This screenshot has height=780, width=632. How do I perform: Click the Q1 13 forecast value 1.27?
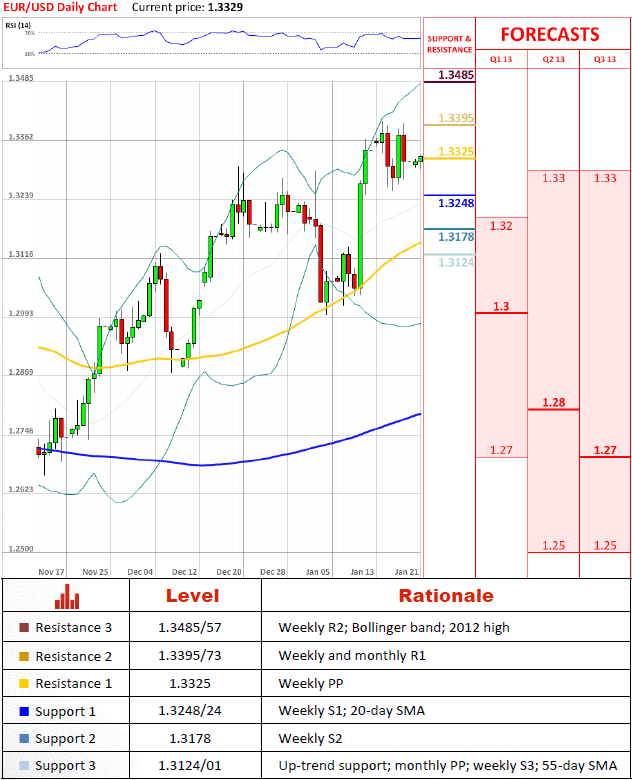501,450
